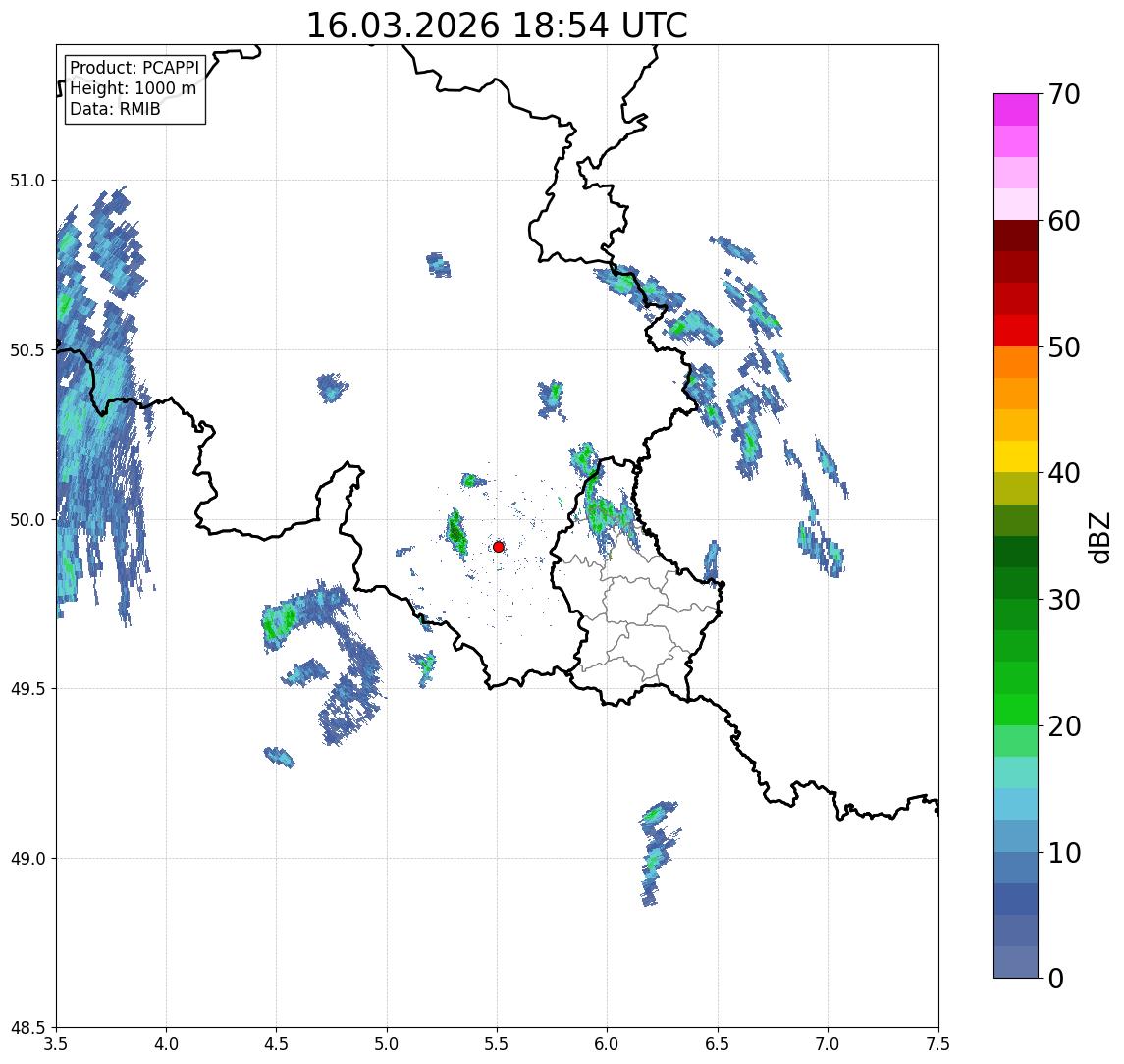Click 'Height: 1000 m' in the info box
The width and height of the screenshot is (1124, 1064).
[133, 88]
